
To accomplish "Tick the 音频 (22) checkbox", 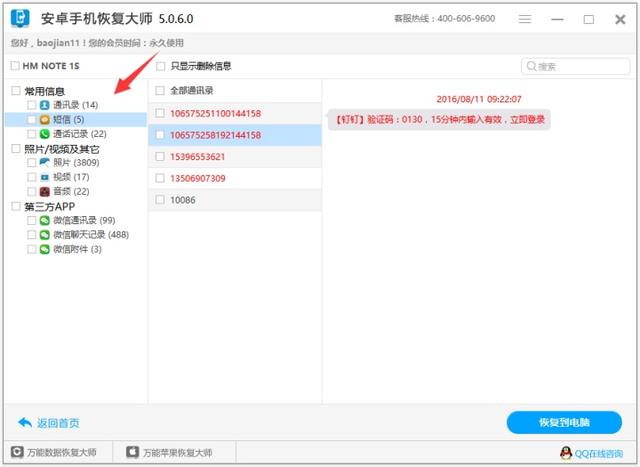I will [x=31, y=191].
